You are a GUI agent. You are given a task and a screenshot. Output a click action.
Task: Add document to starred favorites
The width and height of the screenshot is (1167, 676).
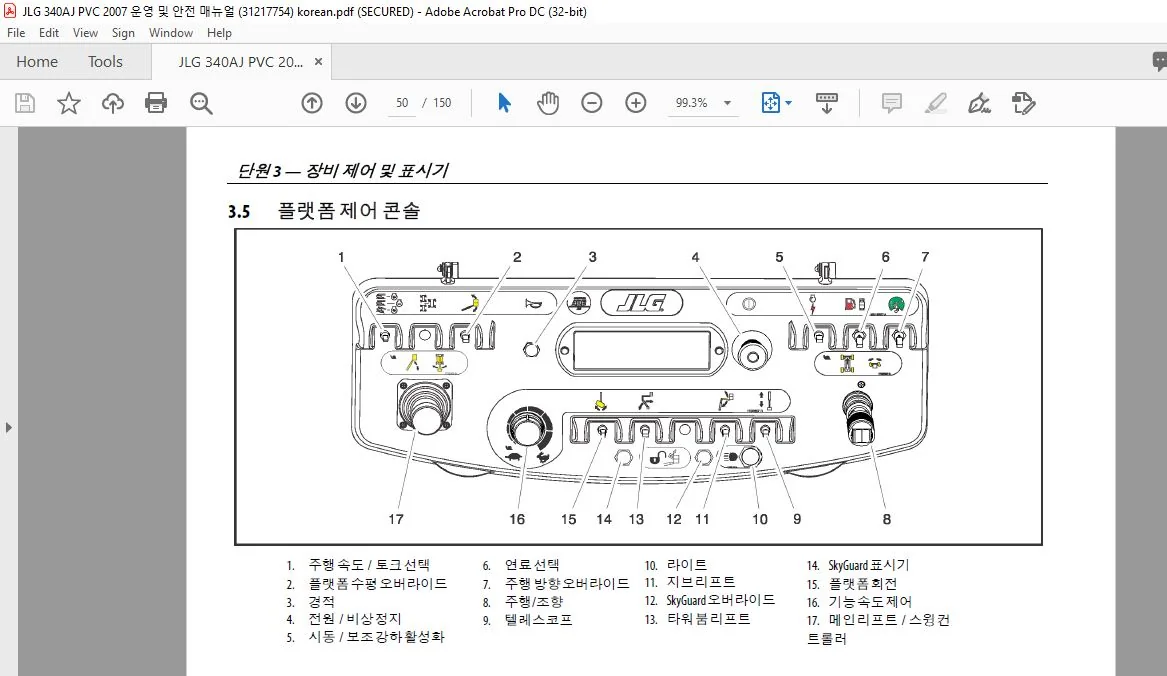(68, 103)
